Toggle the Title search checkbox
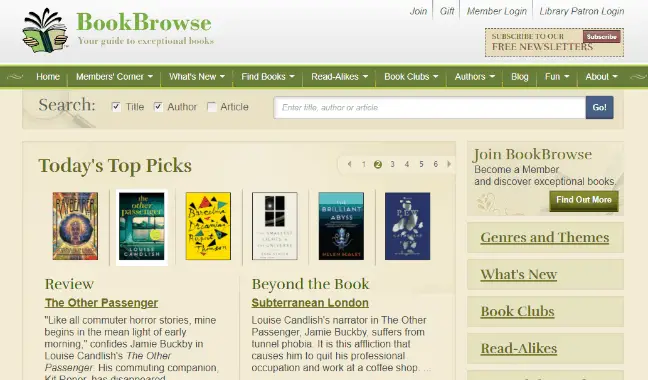The width and height of the screenshot is (648, 380). point(116,107)
